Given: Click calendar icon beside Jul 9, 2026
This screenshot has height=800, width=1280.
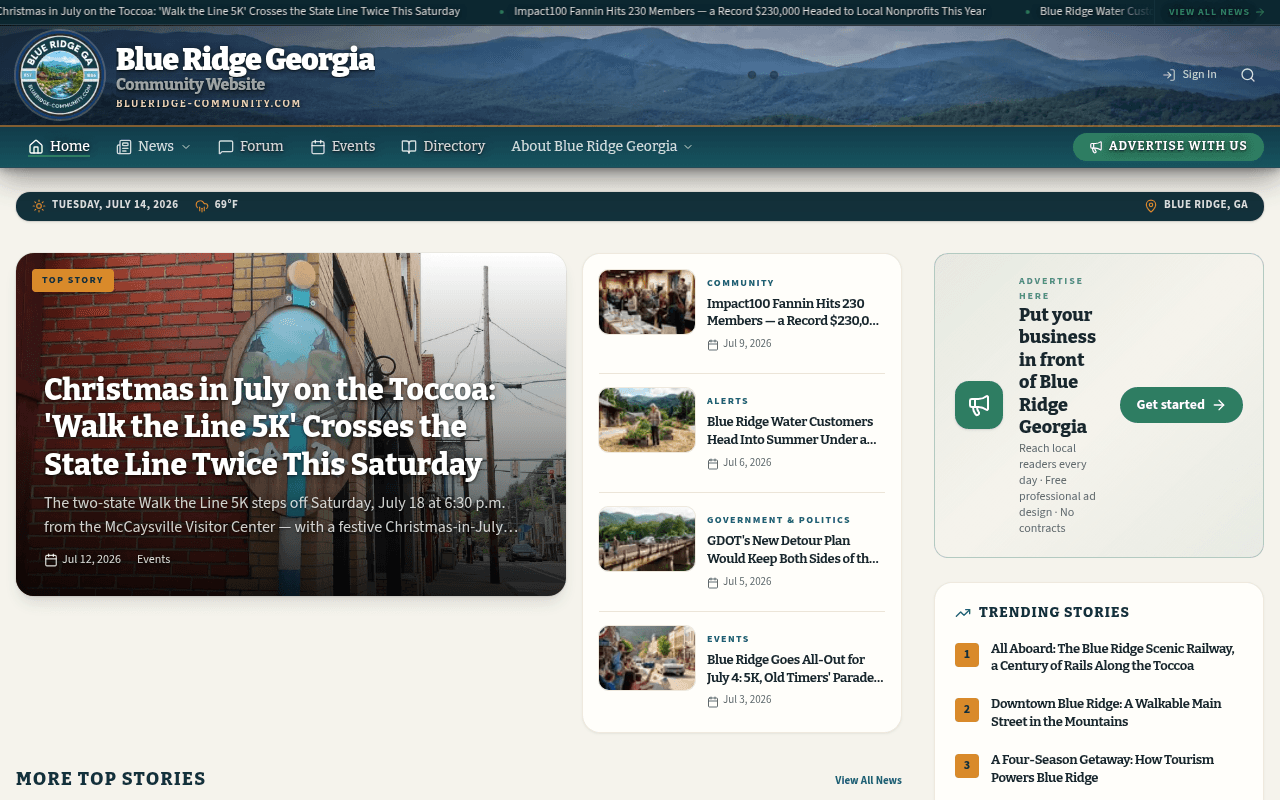Looking at the screenshot, I should coord(713,345).
